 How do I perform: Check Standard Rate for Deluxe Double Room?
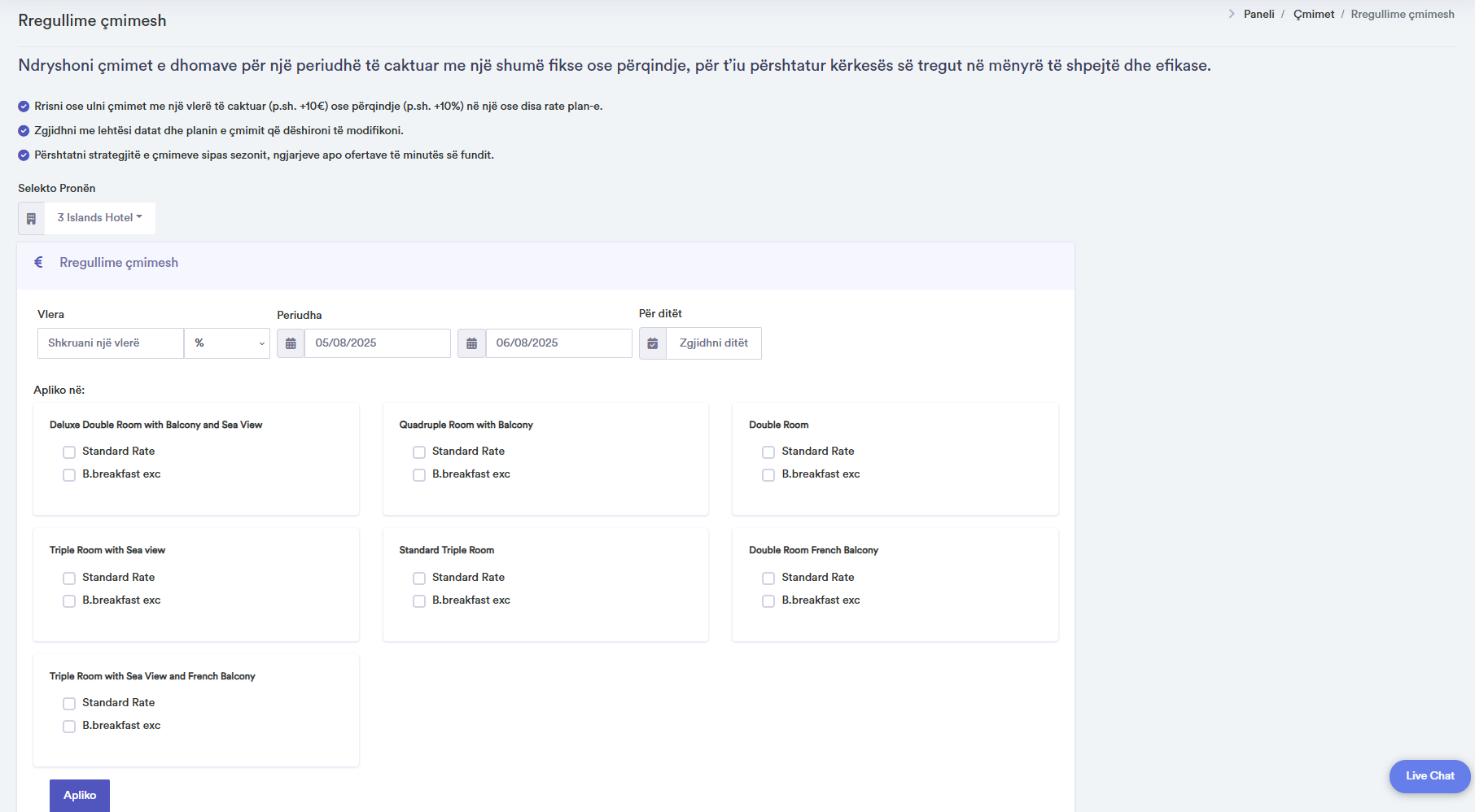(69, 452)
